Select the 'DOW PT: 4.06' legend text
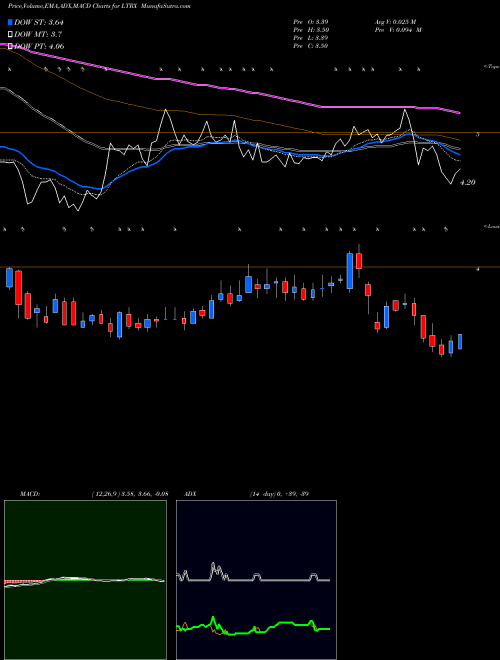This screenshot has height=660, width=500. click(x=39, y=46)
